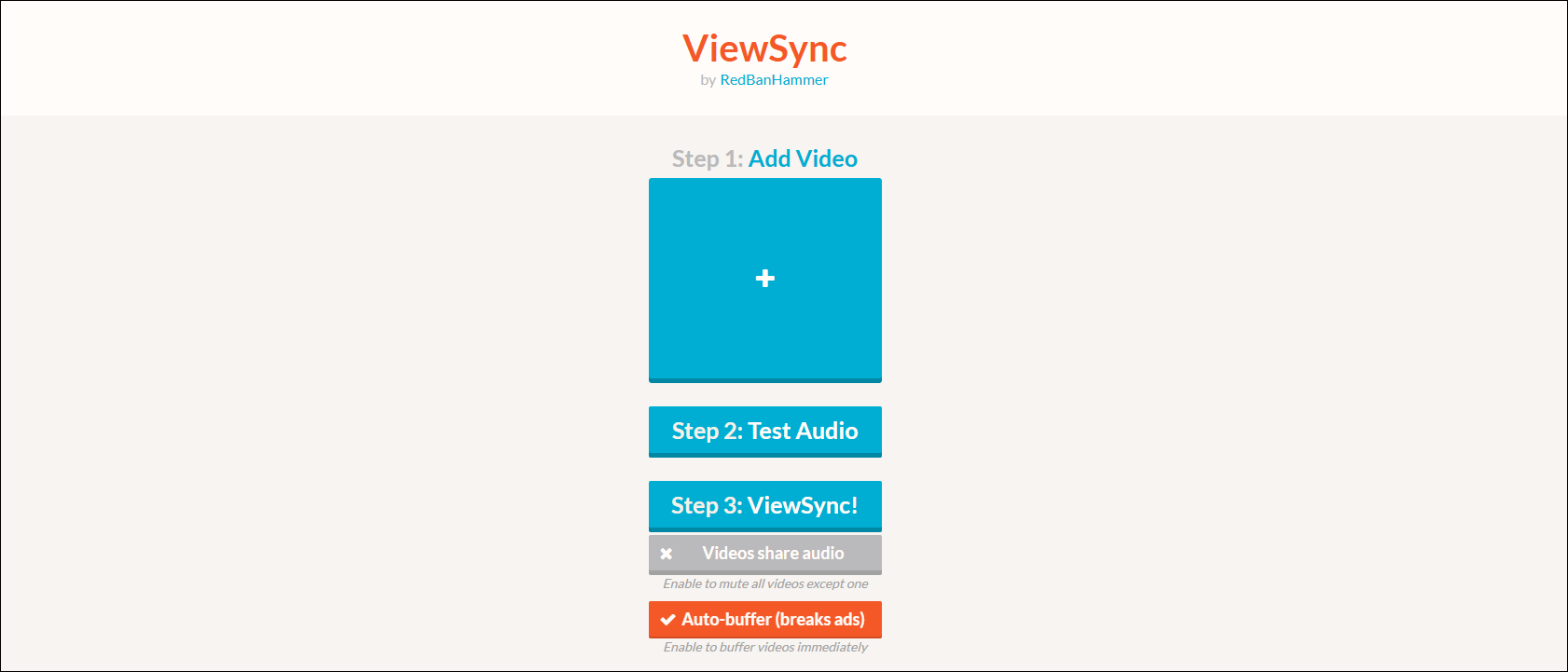1568x672 pixels.
Task: Start syncing with Step 3: ViewSync!
Action: pyautogui.click(x=764, y=505)
